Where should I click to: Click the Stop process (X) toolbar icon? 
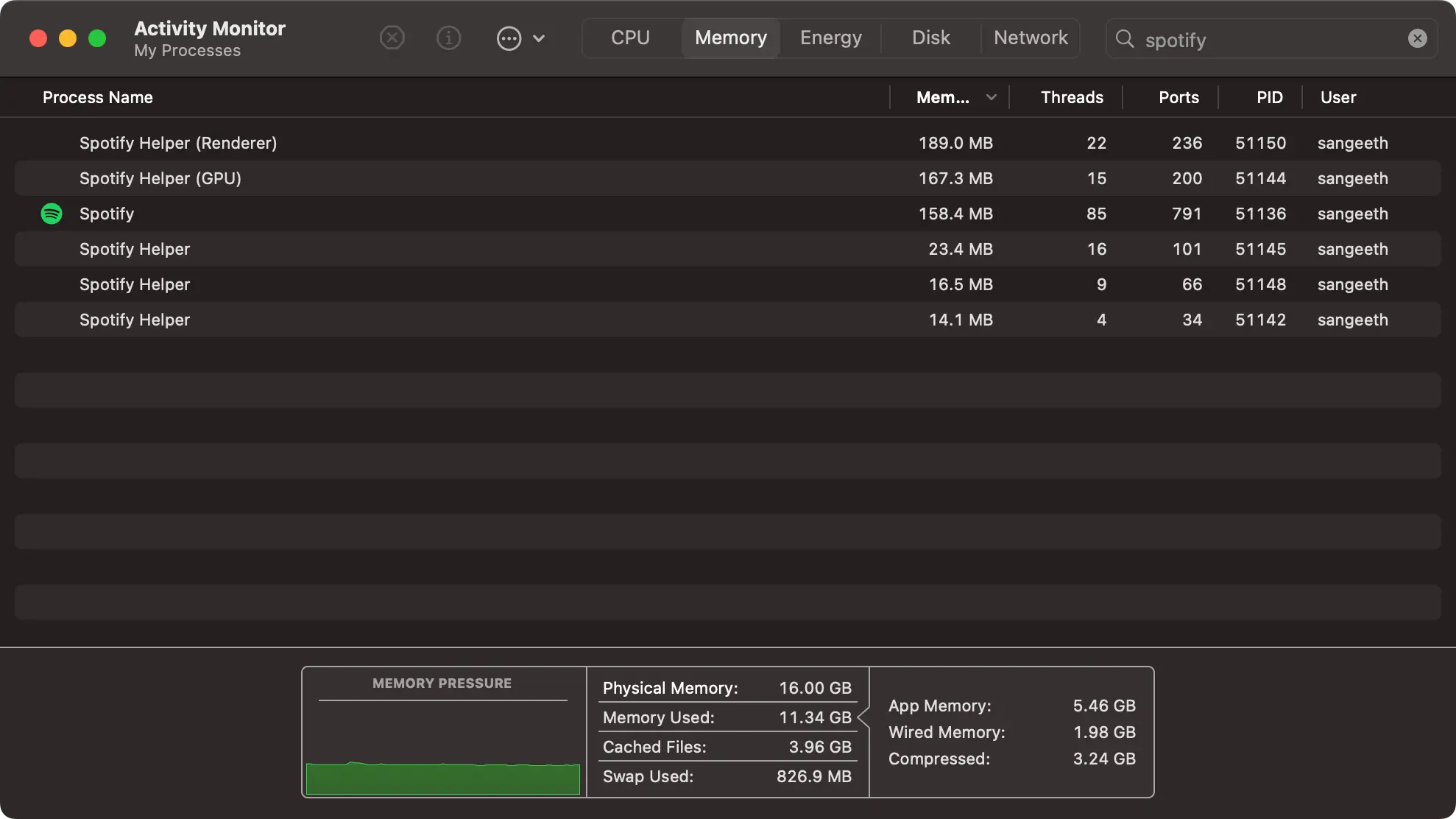click(392, 38)
